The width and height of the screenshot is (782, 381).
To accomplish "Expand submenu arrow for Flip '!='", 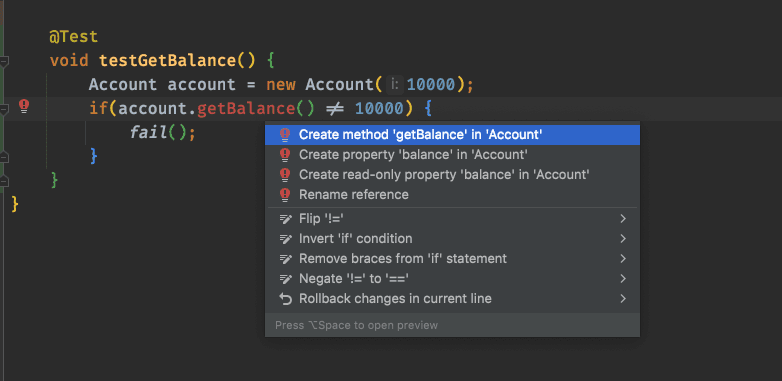I will pos(623,218).
